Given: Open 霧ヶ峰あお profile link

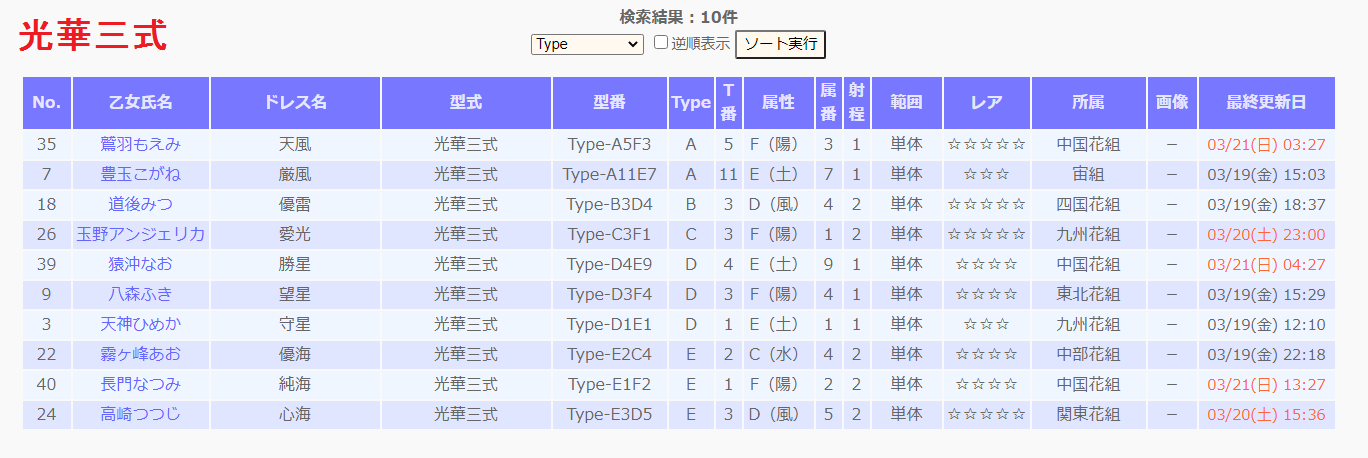Looking at the screenshot, I should click(x=140, y=354).
